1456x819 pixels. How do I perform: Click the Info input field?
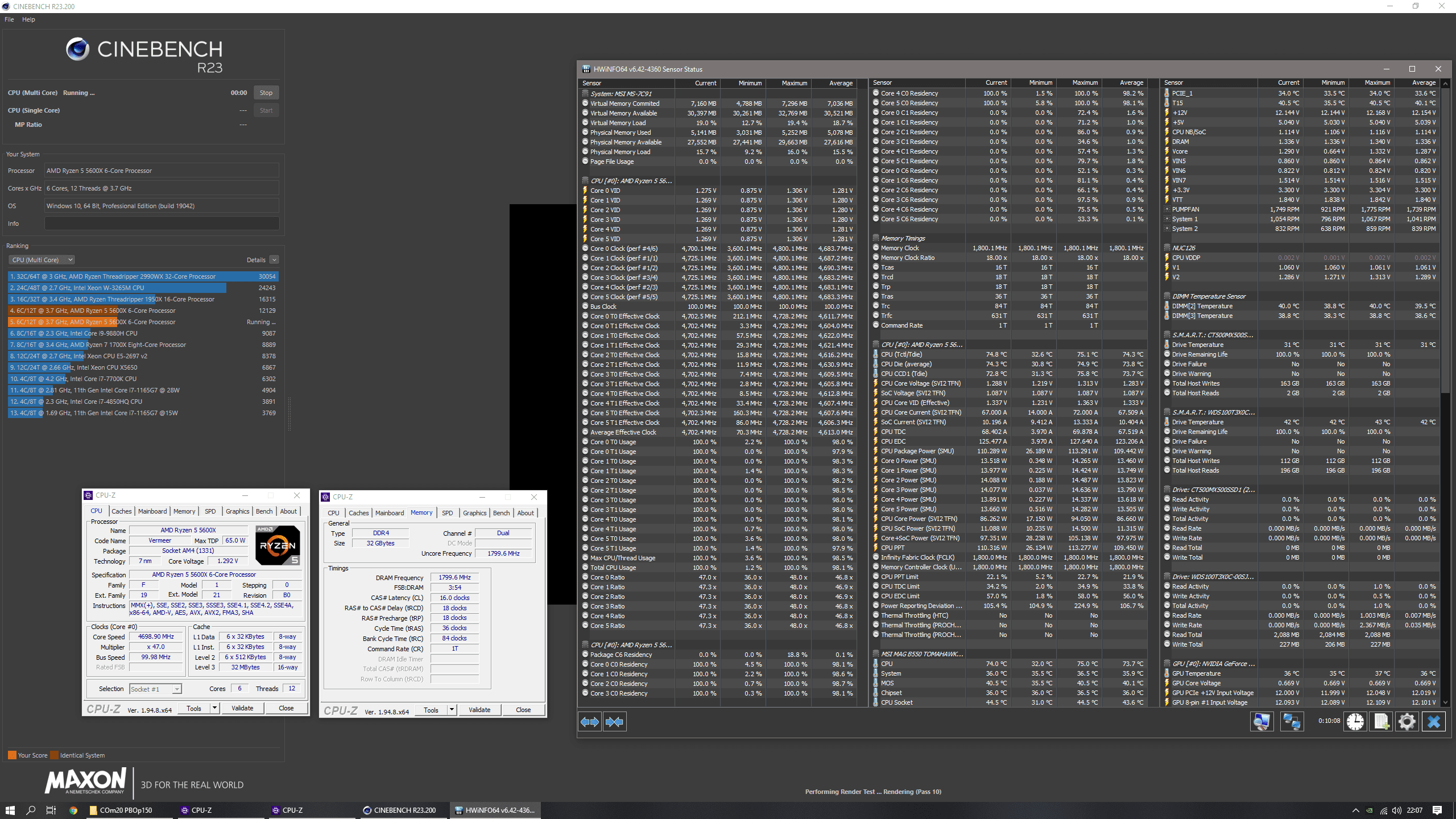(x=162, y=224)
